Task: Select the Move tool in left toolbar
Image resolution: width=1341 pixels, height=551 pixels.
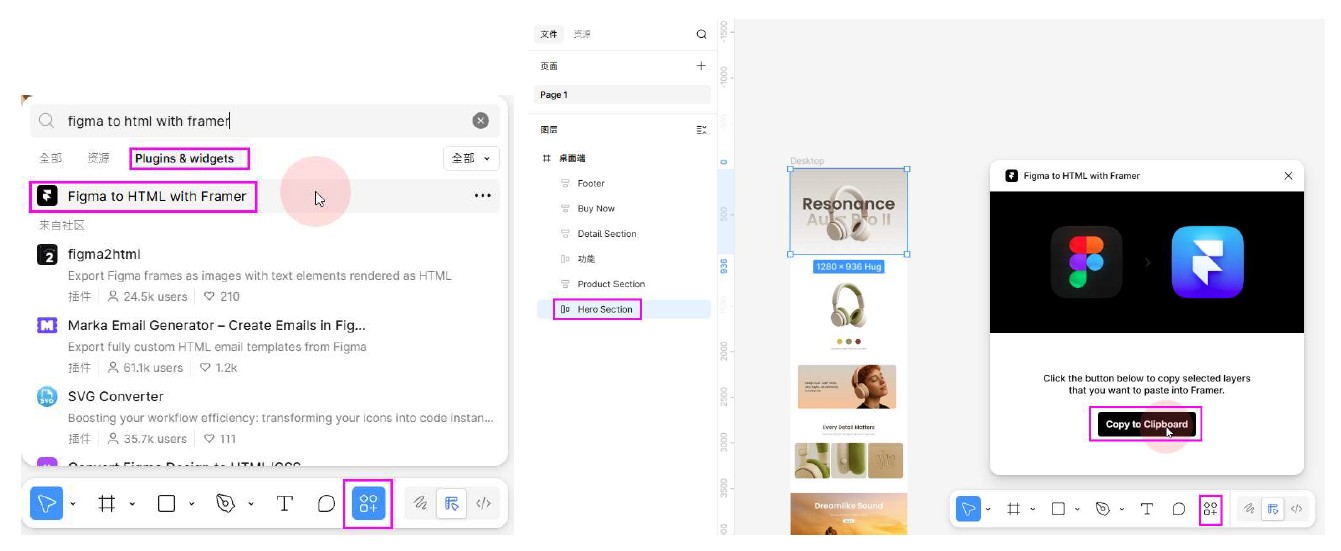Action: 46,503
